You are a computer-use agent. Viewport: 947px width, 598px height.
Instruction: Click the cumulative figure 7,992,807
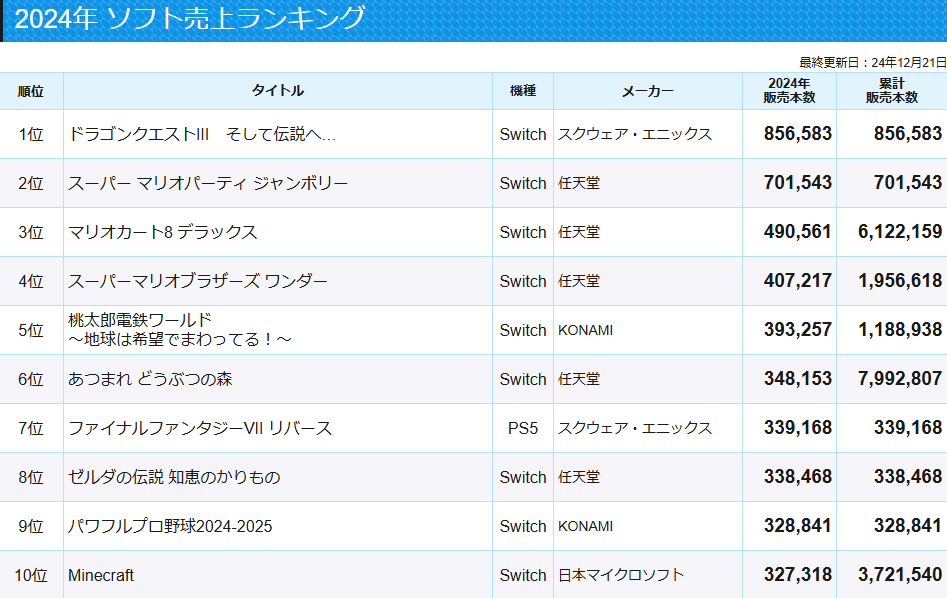coord(900,378)
